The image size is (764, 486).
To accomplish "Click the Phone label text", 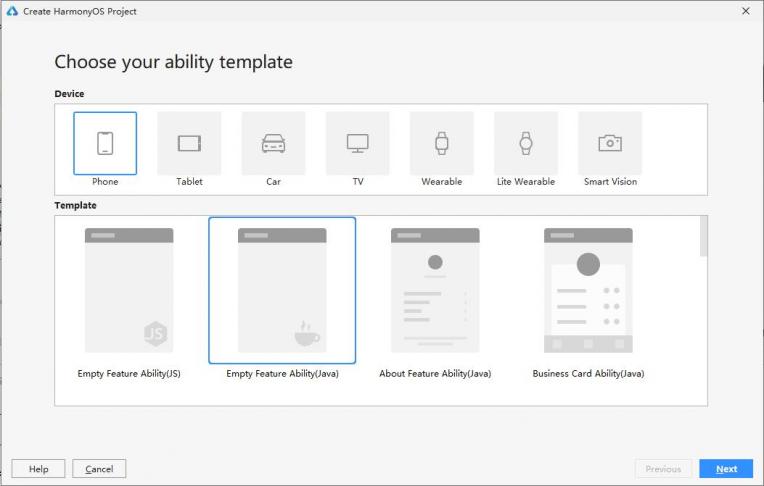I will pyautogui.click(x=105, y=181).
